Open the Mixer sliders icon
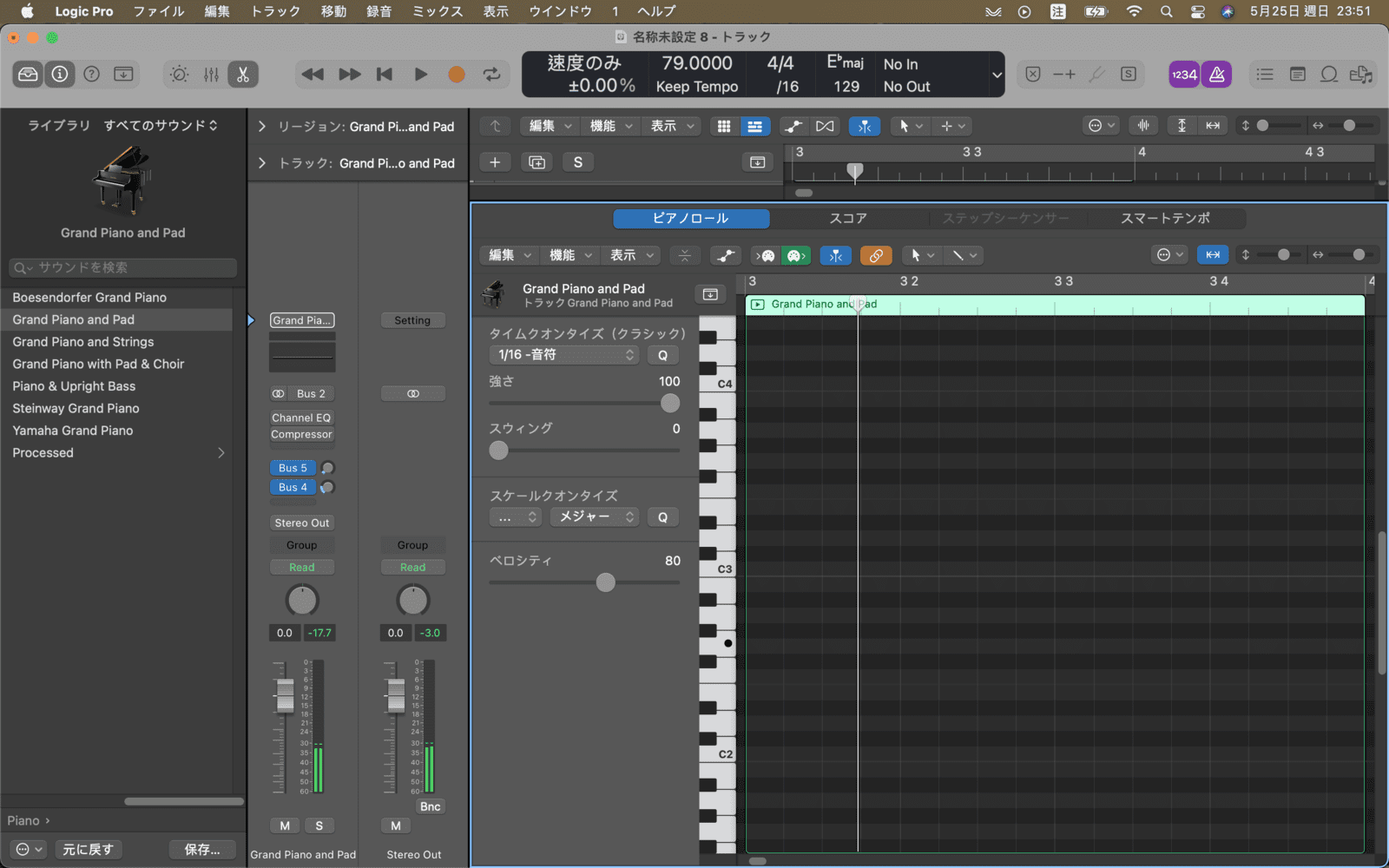Image resolution: width=1389 pixels, height=868 pixels. point(211,75)
